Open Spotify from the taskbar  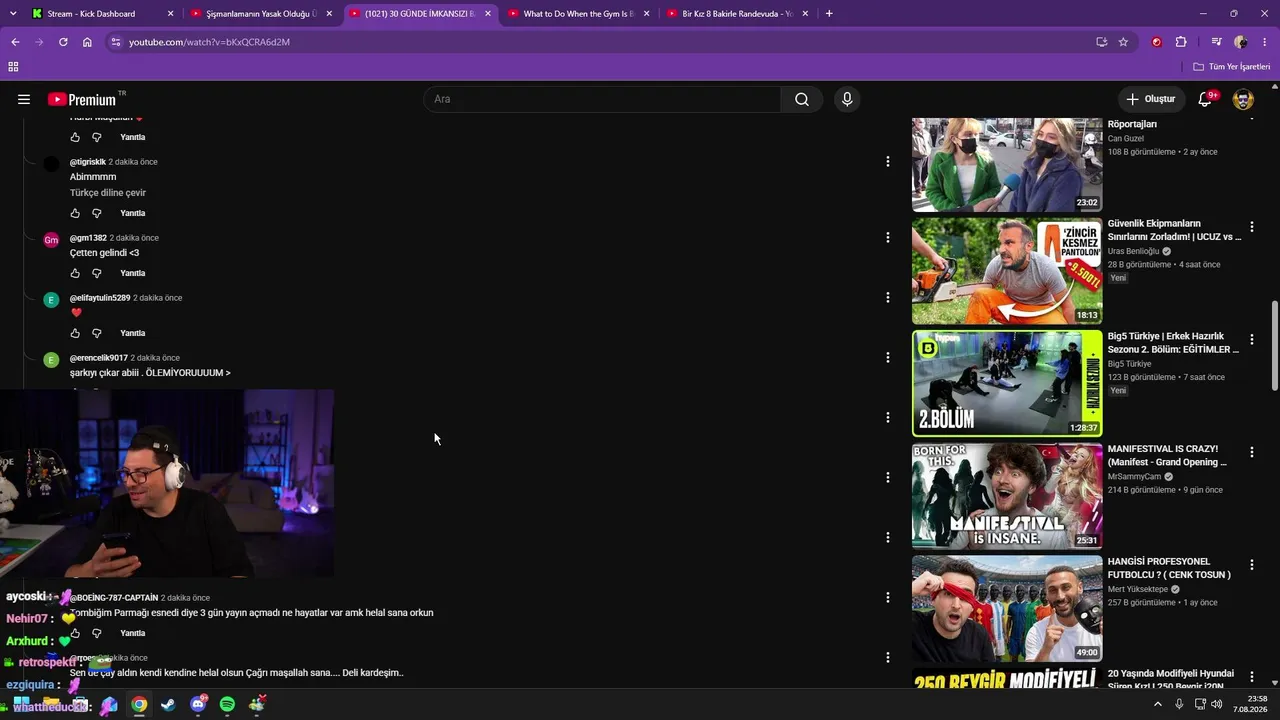click(x=227, y=705)
